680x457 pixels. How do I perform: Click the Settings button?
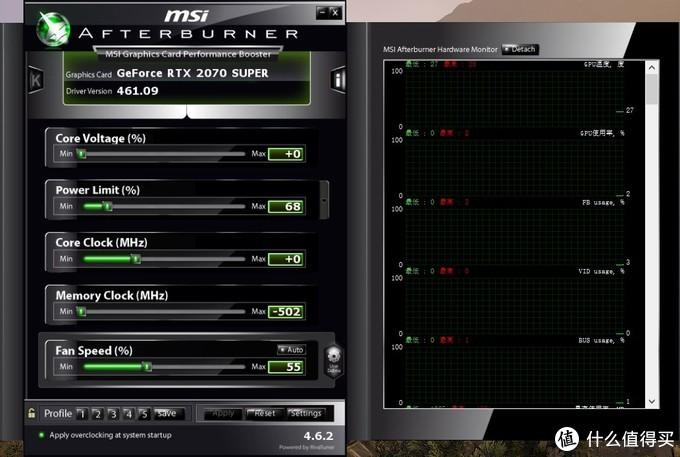(306, 413)
